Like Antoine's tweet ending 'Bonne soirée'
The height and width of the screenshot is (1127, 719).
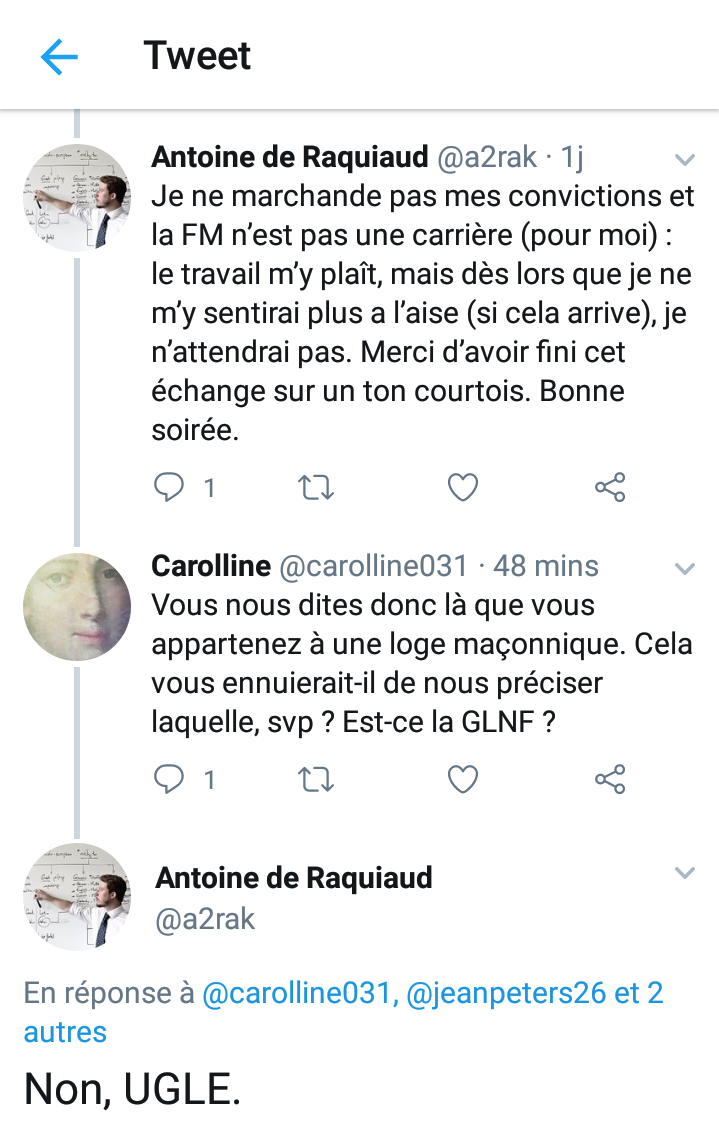tap(462, 488)
